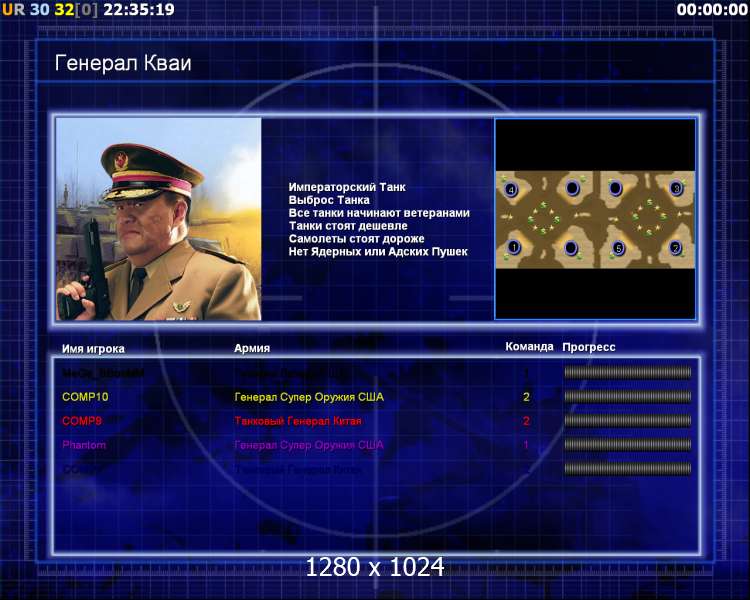Click the 'Команда' column header
The width and height of the screenshot is (750, 600).
coord(529,346)
